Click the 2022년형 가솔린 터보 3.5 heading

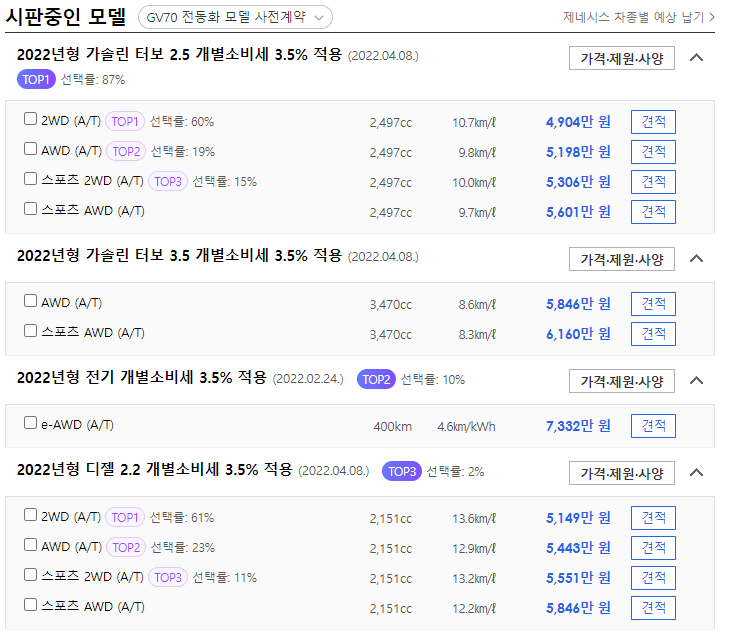click(x=179, y=256)
